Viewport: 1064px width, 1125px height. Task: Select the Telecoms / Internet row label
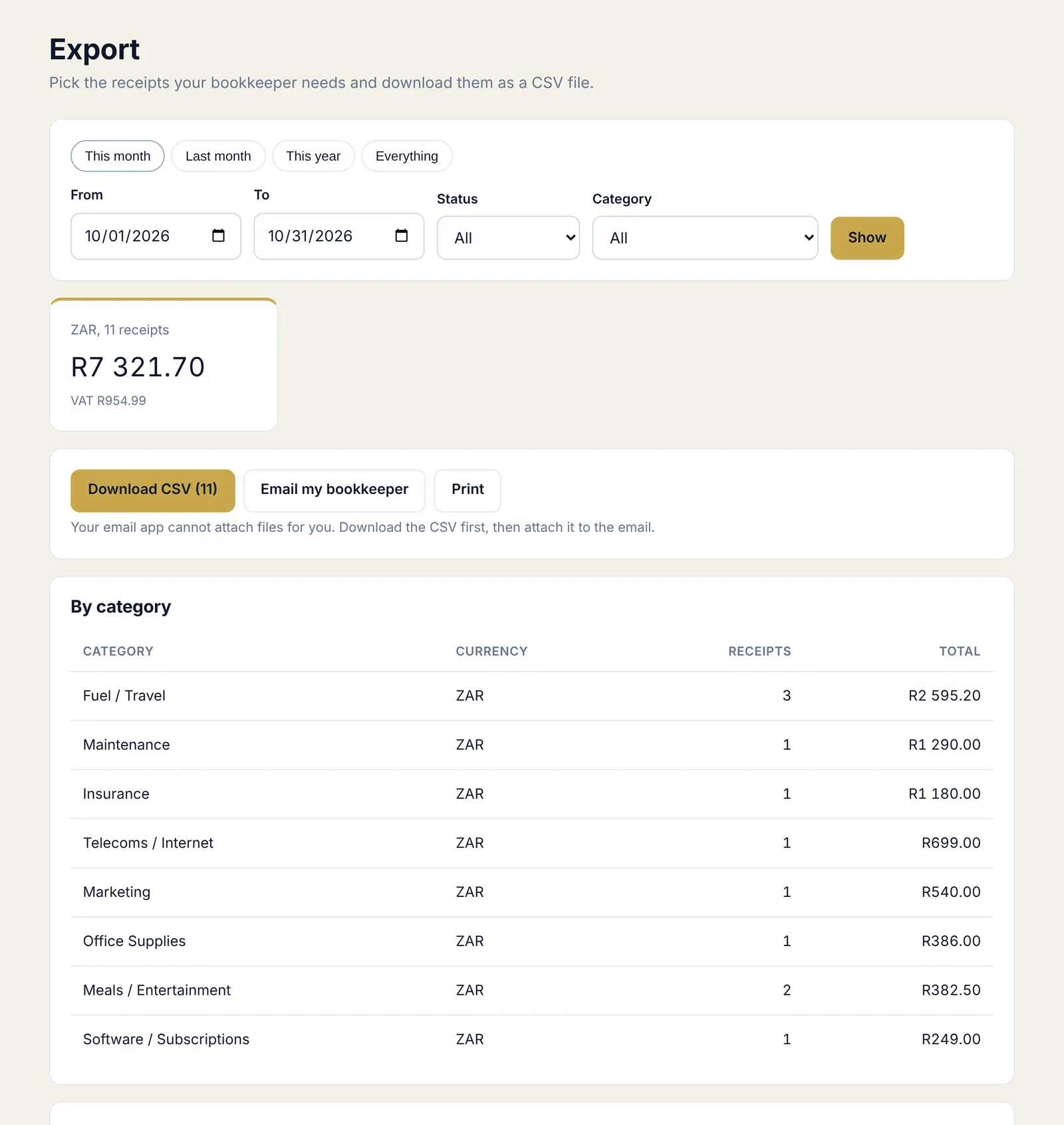pos(148,843)
